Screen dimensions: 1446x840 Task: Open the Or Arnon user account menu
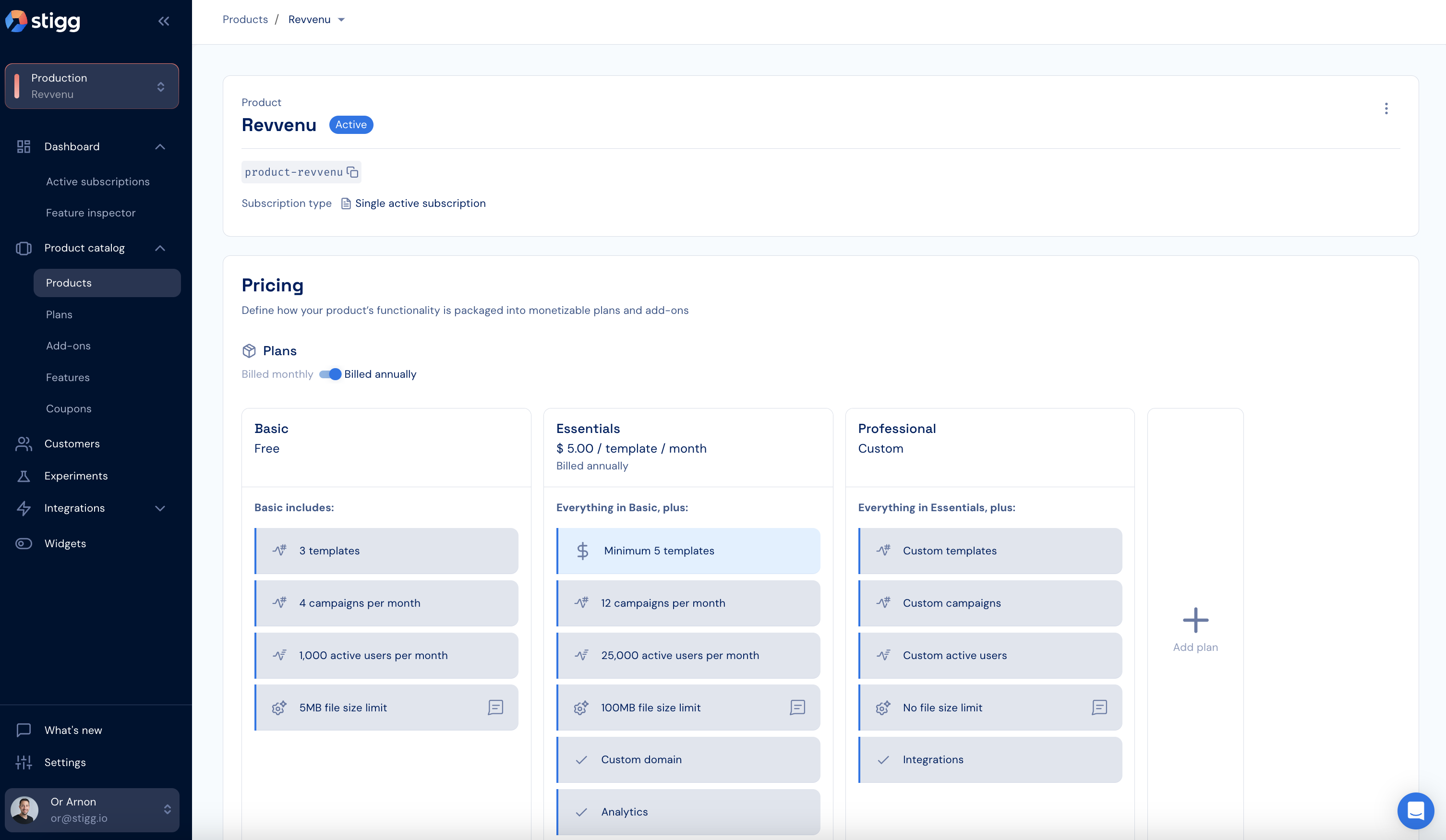pyautogui.click(x=92, y=810)
